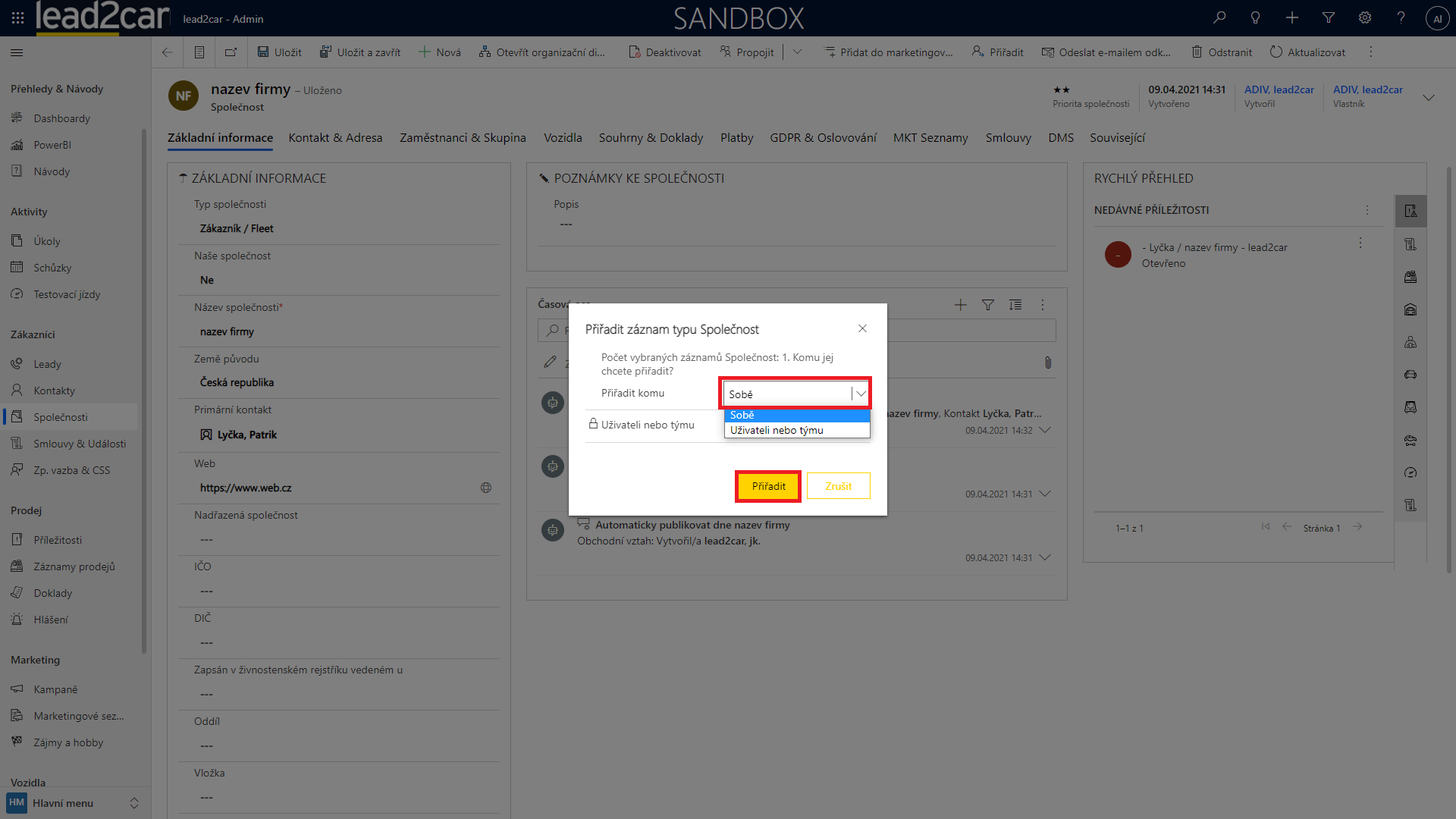Click the search magnifier icon in header
Viewport: 1456px width, 819px height.
1219,17
